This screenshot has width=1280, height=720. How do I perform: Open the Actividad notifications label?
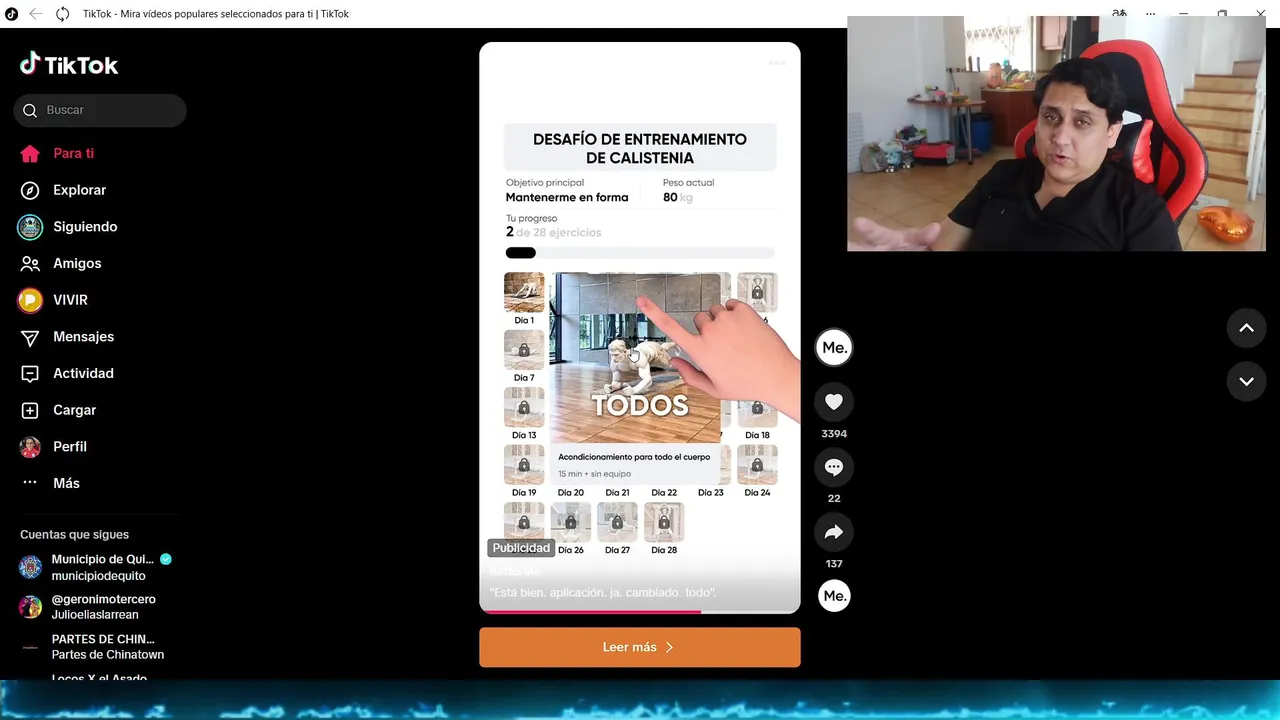(x=83, y=374)
